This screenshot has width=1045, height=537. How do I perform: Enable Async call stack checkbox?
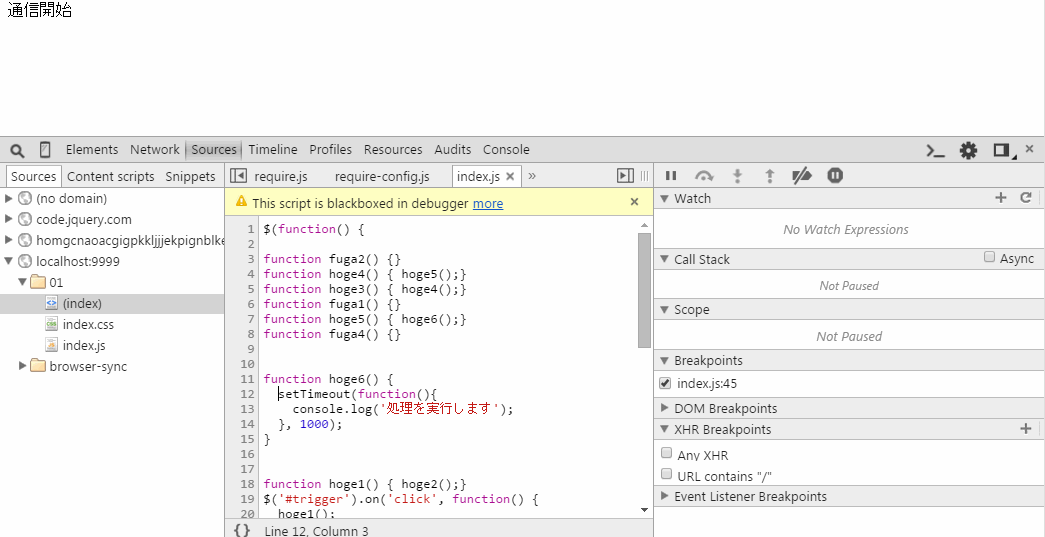point(989,257)
